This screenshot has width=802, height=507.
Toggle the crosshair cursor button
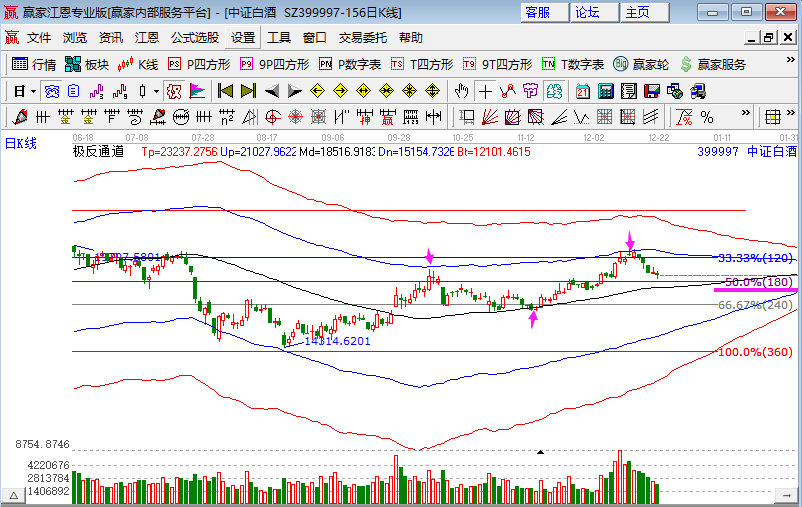(x=485, y=92)
